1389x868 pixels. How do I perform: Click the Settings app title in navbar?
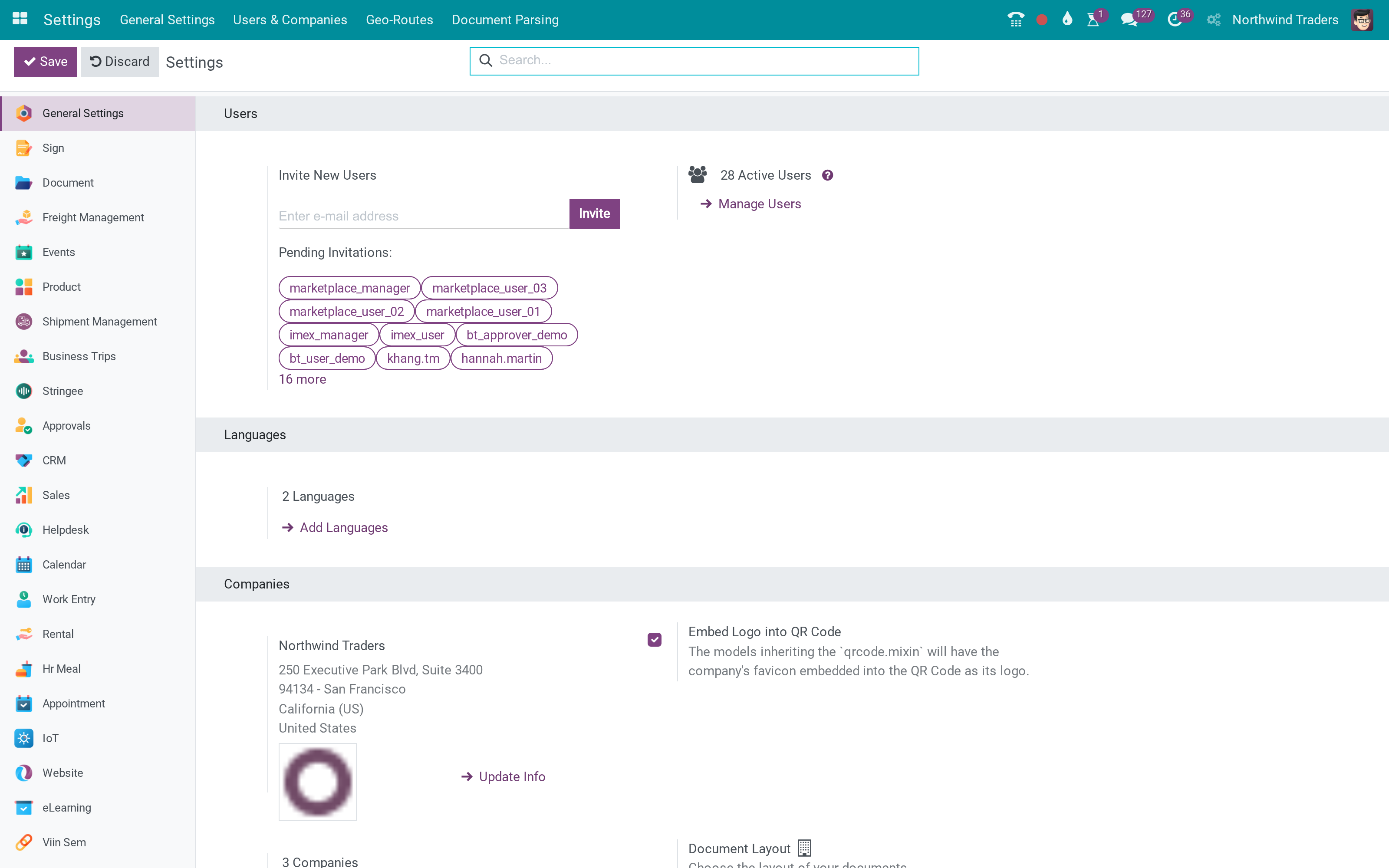72,20
